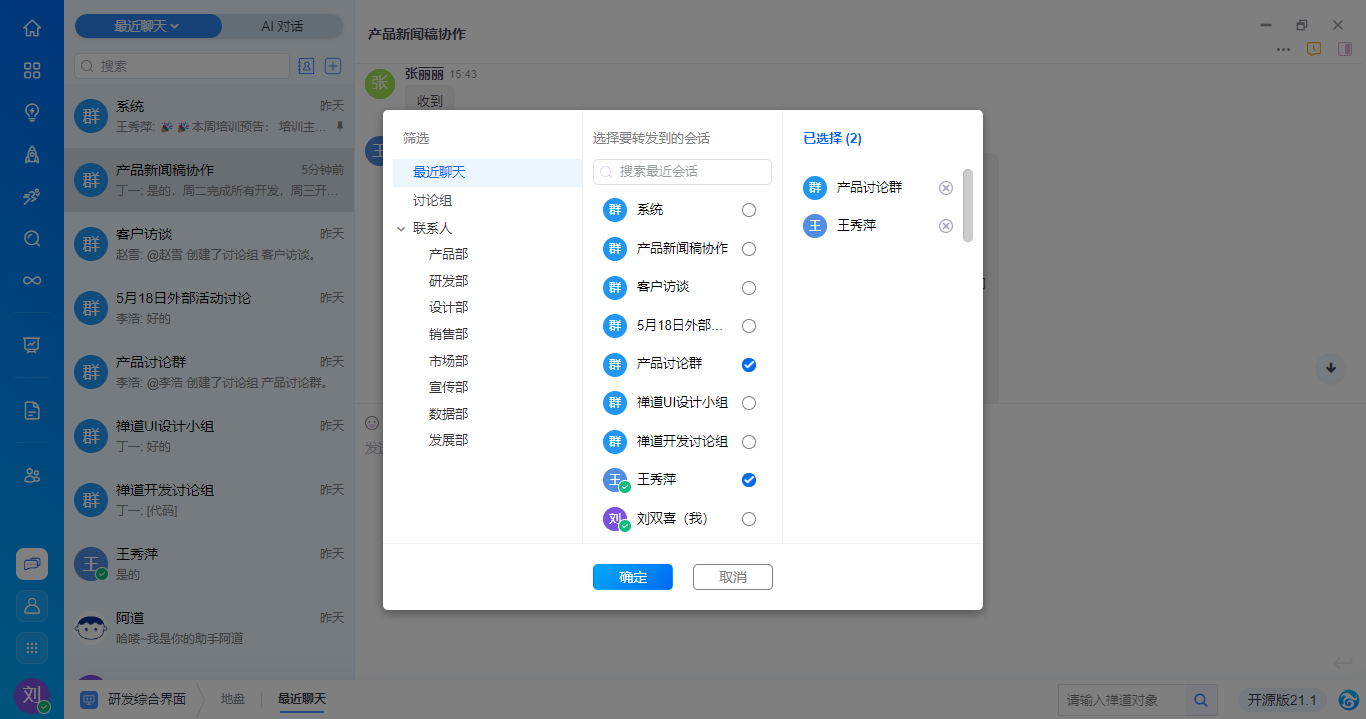
Task: Open contacts icon beside chat search box
Action: (307, 66)
